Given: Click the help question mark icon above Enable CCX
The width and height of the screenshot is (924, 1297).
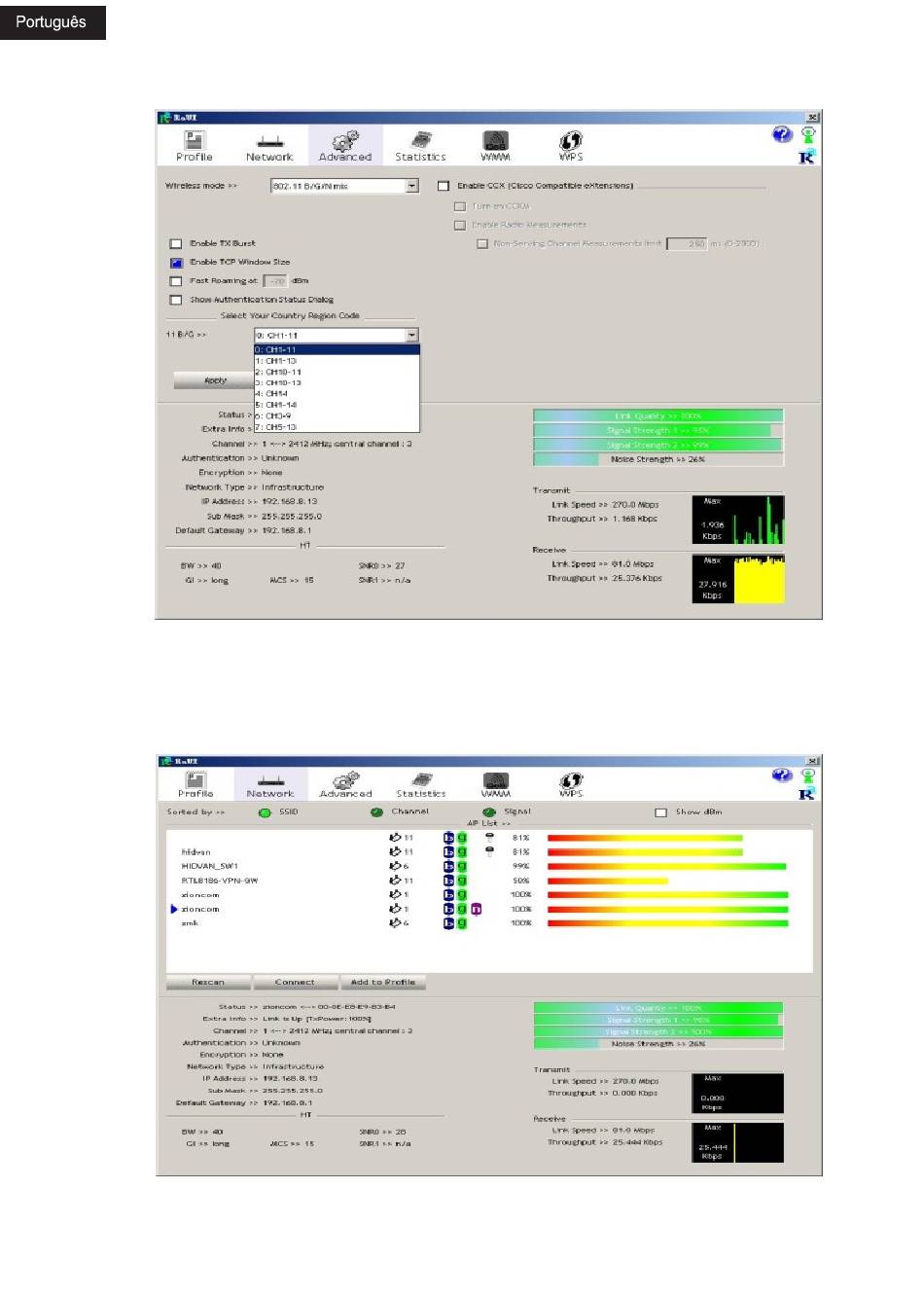Looking at the screenshot, I should click(x=782, y=135).
